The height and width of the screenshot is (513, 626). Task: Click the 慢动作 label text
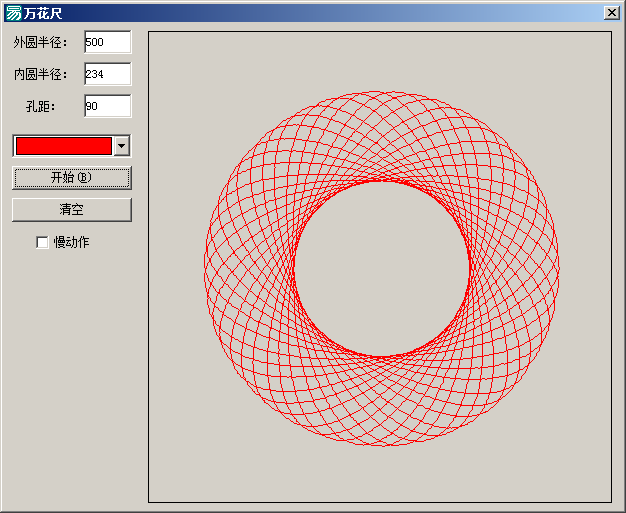click(71, 242)
